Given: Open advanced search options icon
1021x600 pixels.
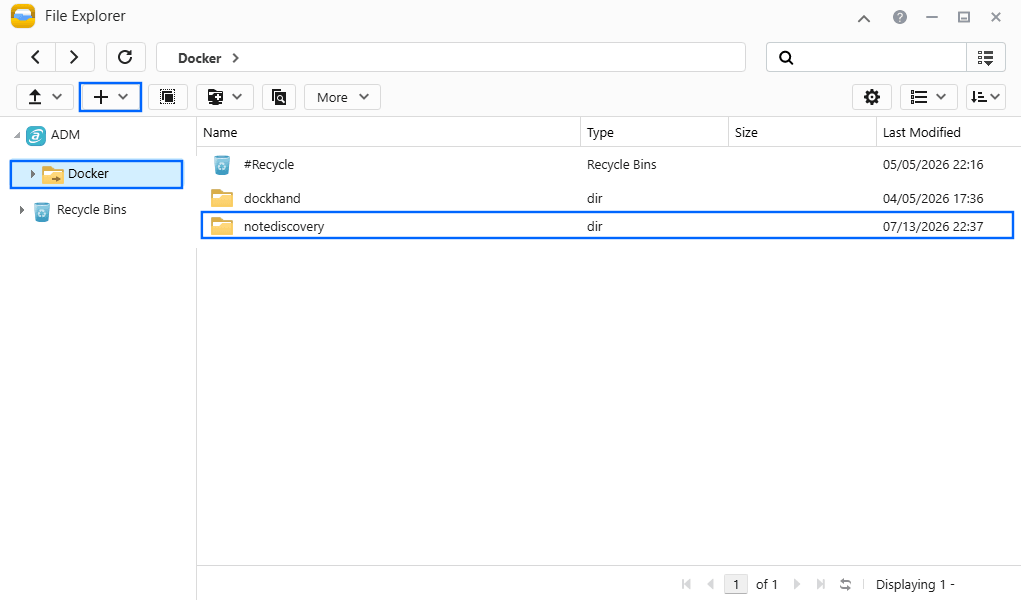Looking at the screenshot, I should 986,57.
